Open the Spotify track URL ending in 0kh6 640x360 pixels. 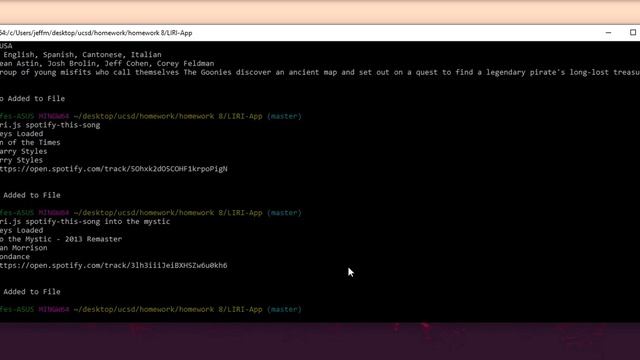[114, 266]
